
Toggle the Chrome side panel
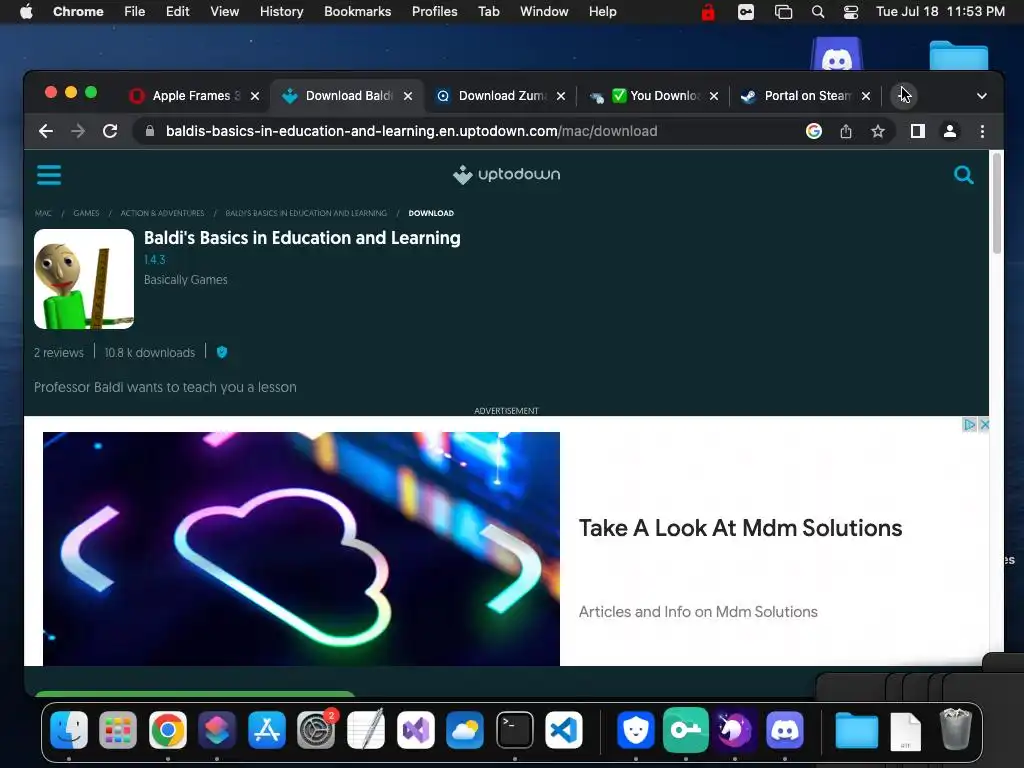[918, 131]
